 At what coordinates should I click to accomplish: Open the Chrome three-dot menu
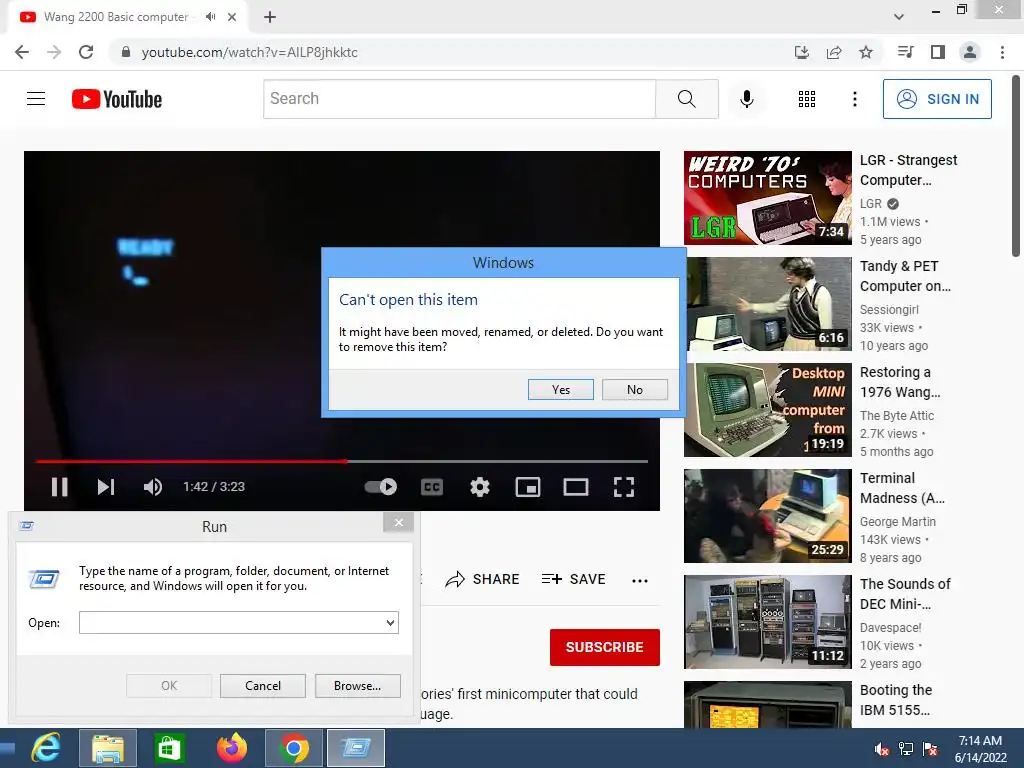1002,52
